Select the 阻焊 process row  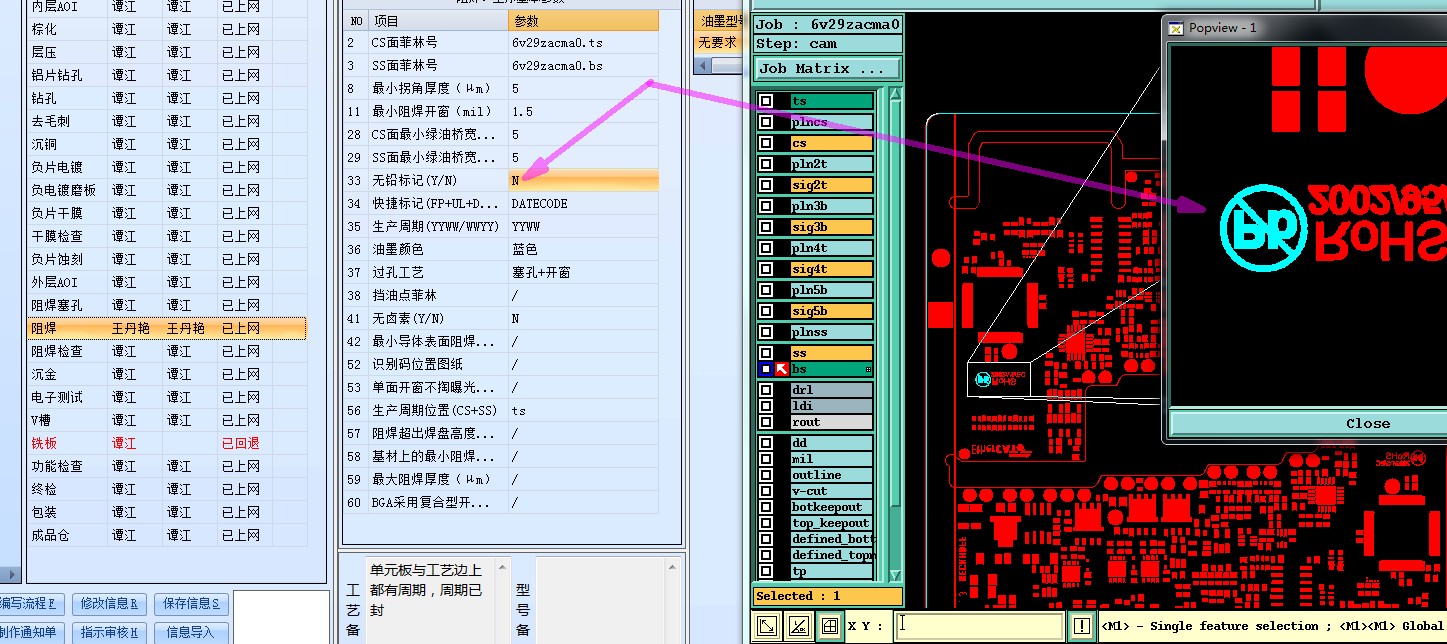point(166,328)
